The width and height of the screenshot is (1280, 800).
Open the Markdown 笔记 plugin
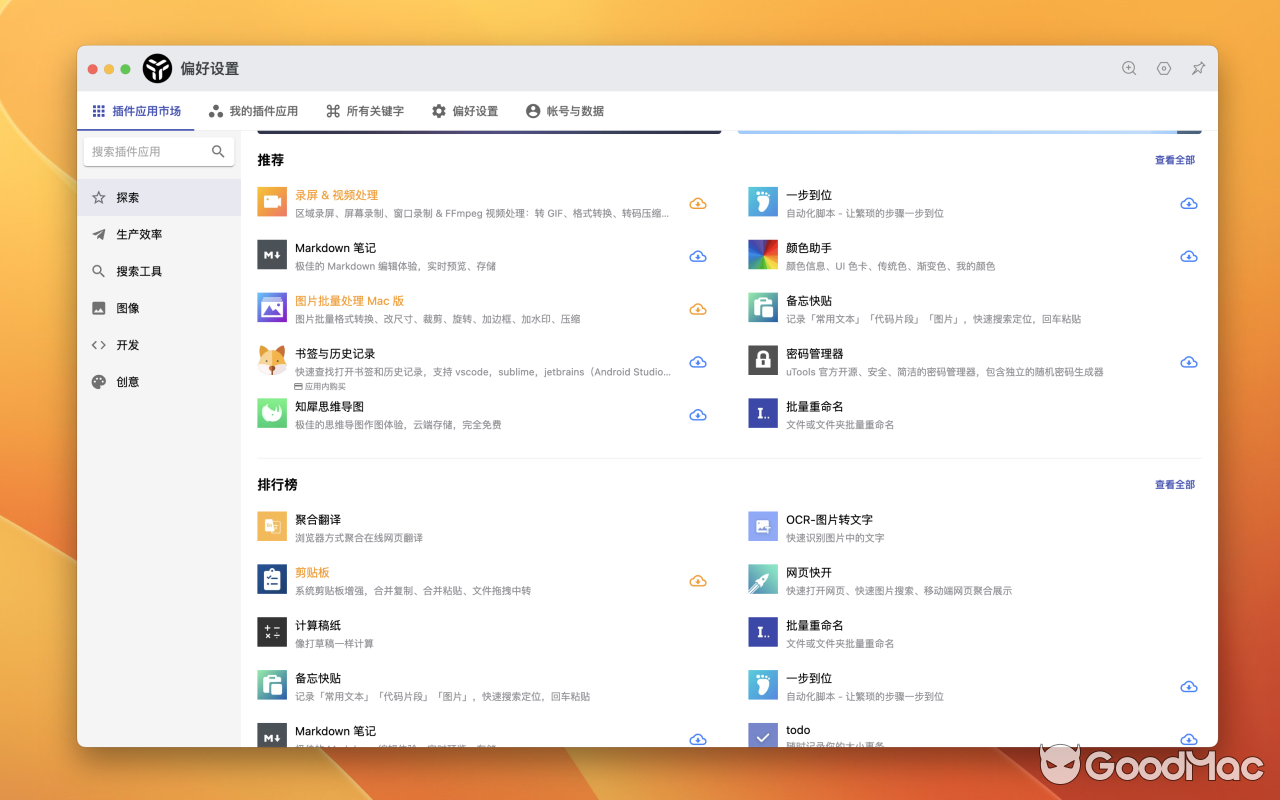tap(335, 248)
